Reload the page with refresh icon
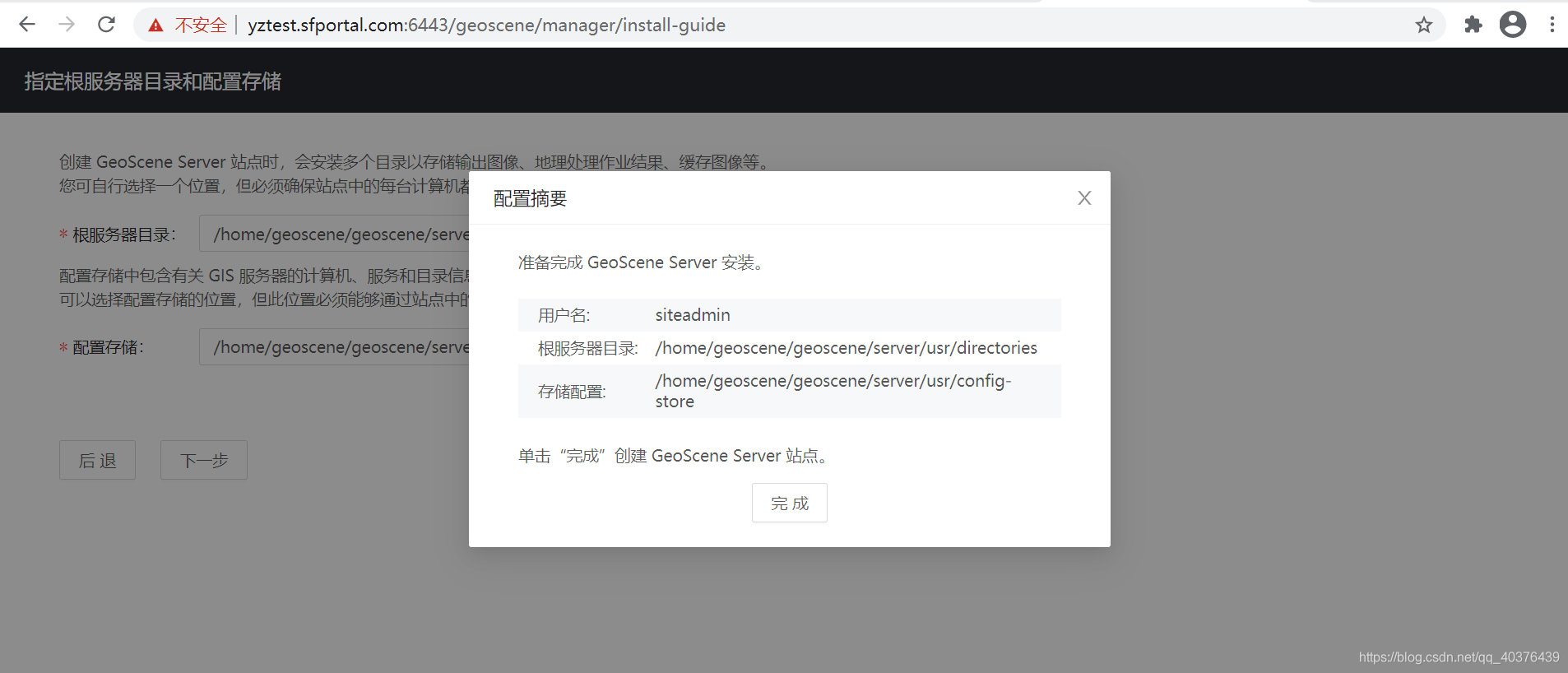 click(x=106, y=25)
